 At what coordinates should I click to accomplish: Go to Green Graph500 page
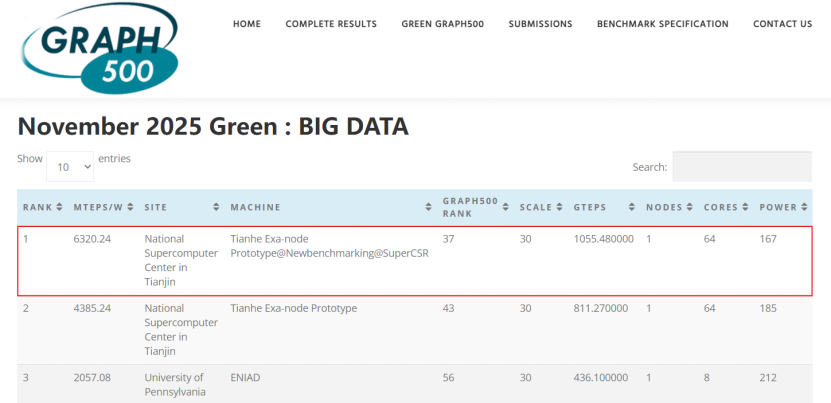pos(443,24)
